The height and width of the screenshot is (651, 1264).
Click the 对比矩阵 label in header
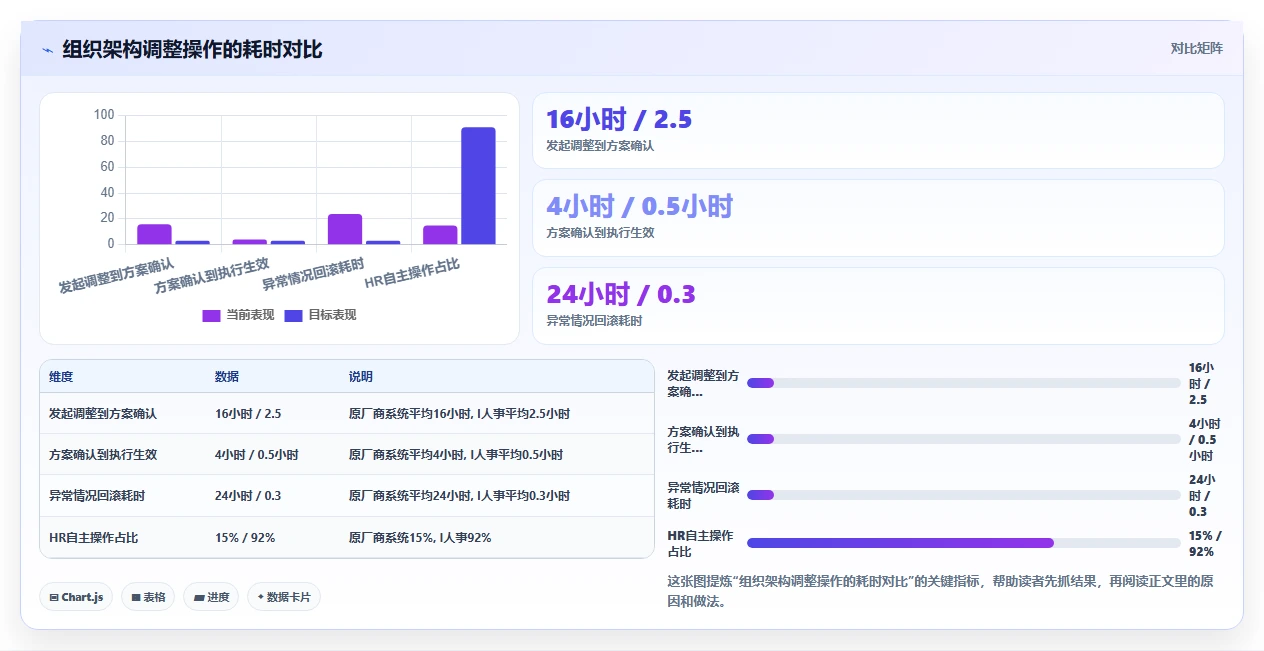(1196, 48)
